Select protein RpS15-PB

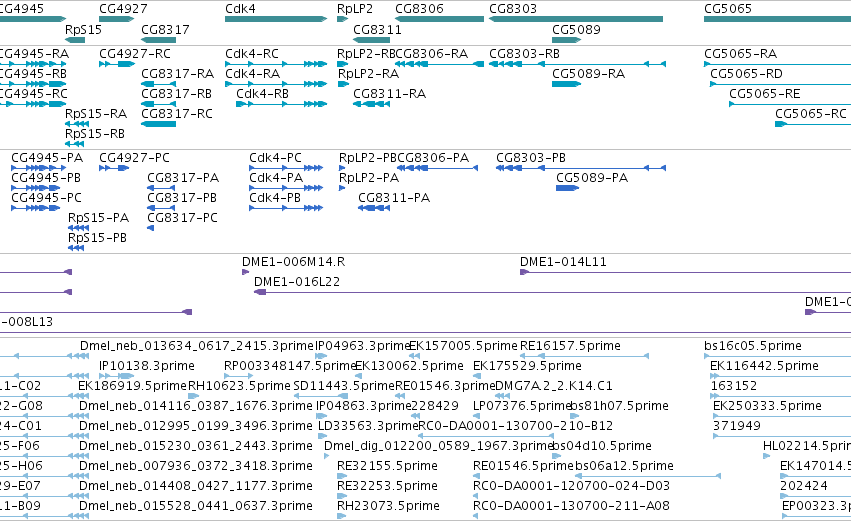(x=98, y=238)
